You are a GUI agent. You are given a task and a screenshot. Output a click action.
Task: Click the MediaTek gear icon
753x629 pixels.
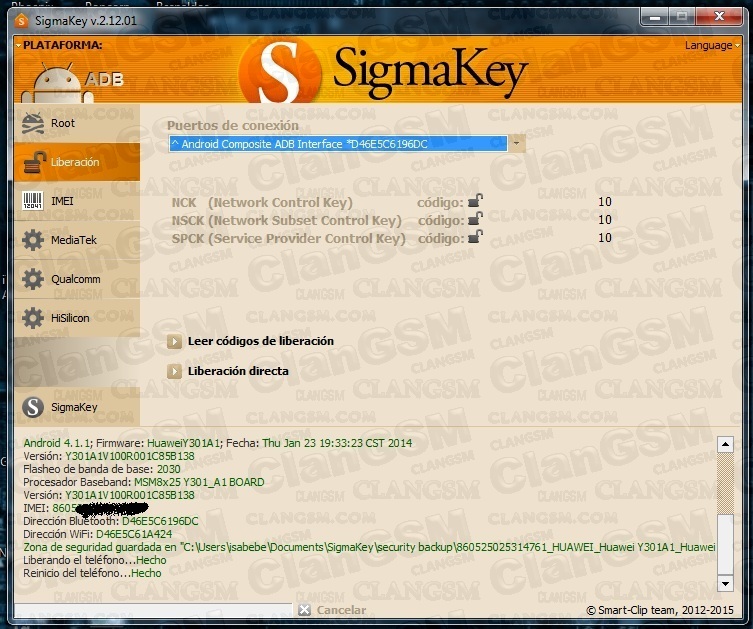[33, 240]
